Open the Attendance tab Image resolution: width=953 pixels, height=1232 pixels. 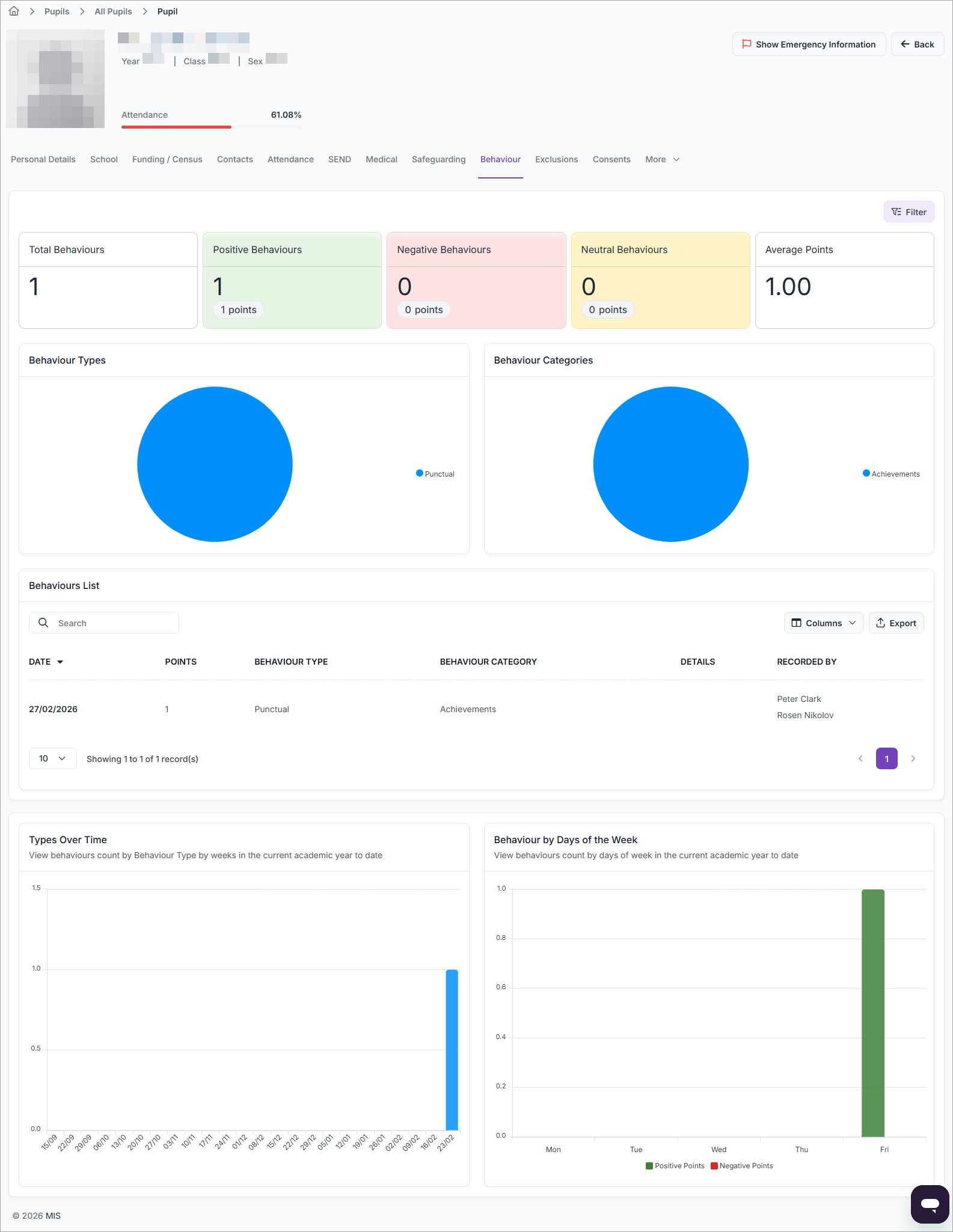click(290, 159)
